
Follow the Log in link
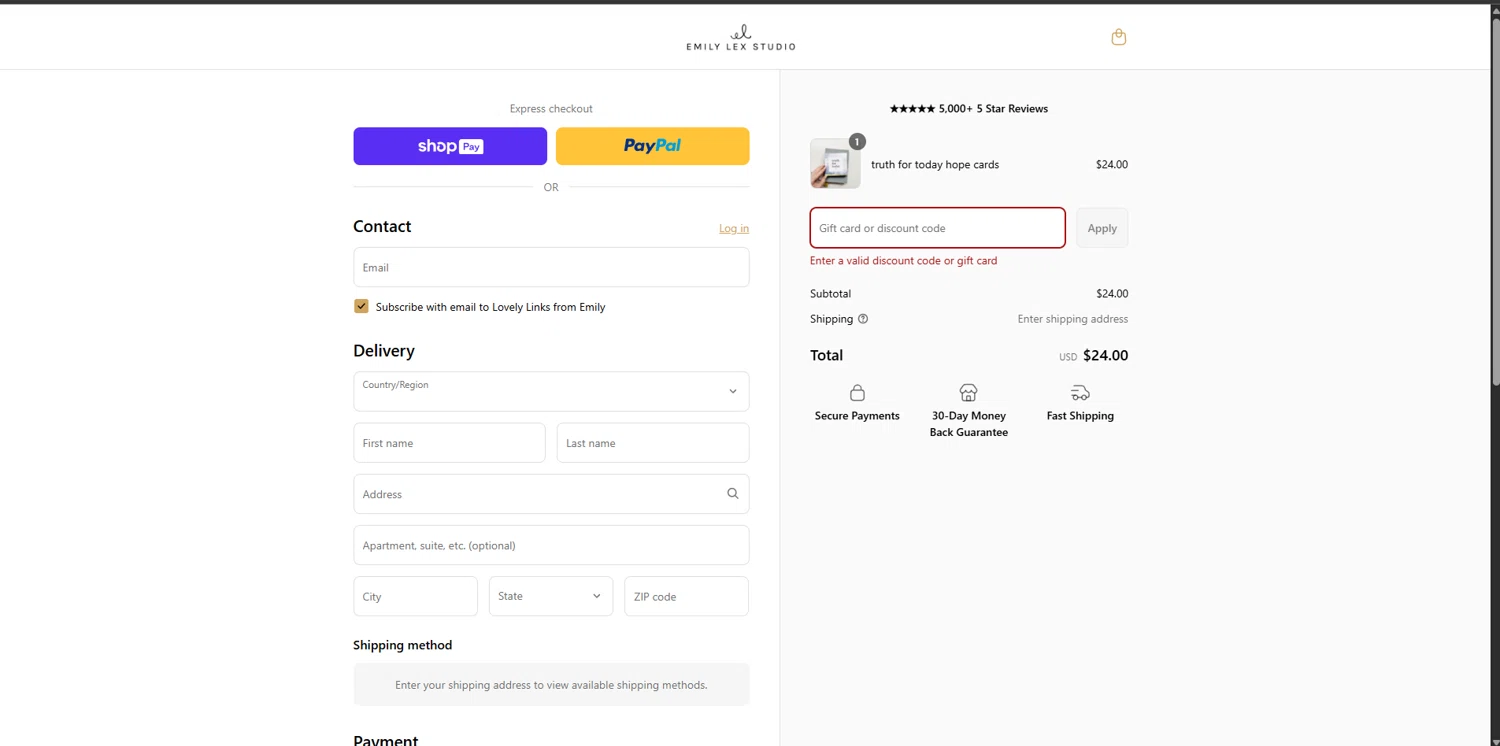[x=734, y=229]
